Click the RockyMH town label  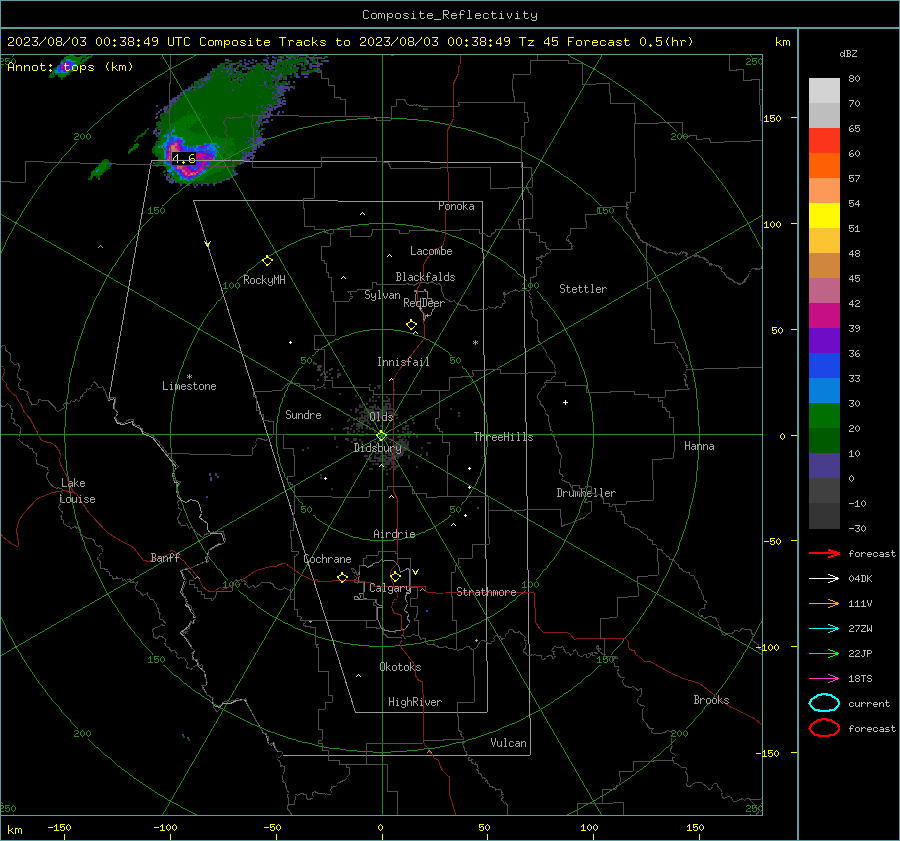click(264, 280)
